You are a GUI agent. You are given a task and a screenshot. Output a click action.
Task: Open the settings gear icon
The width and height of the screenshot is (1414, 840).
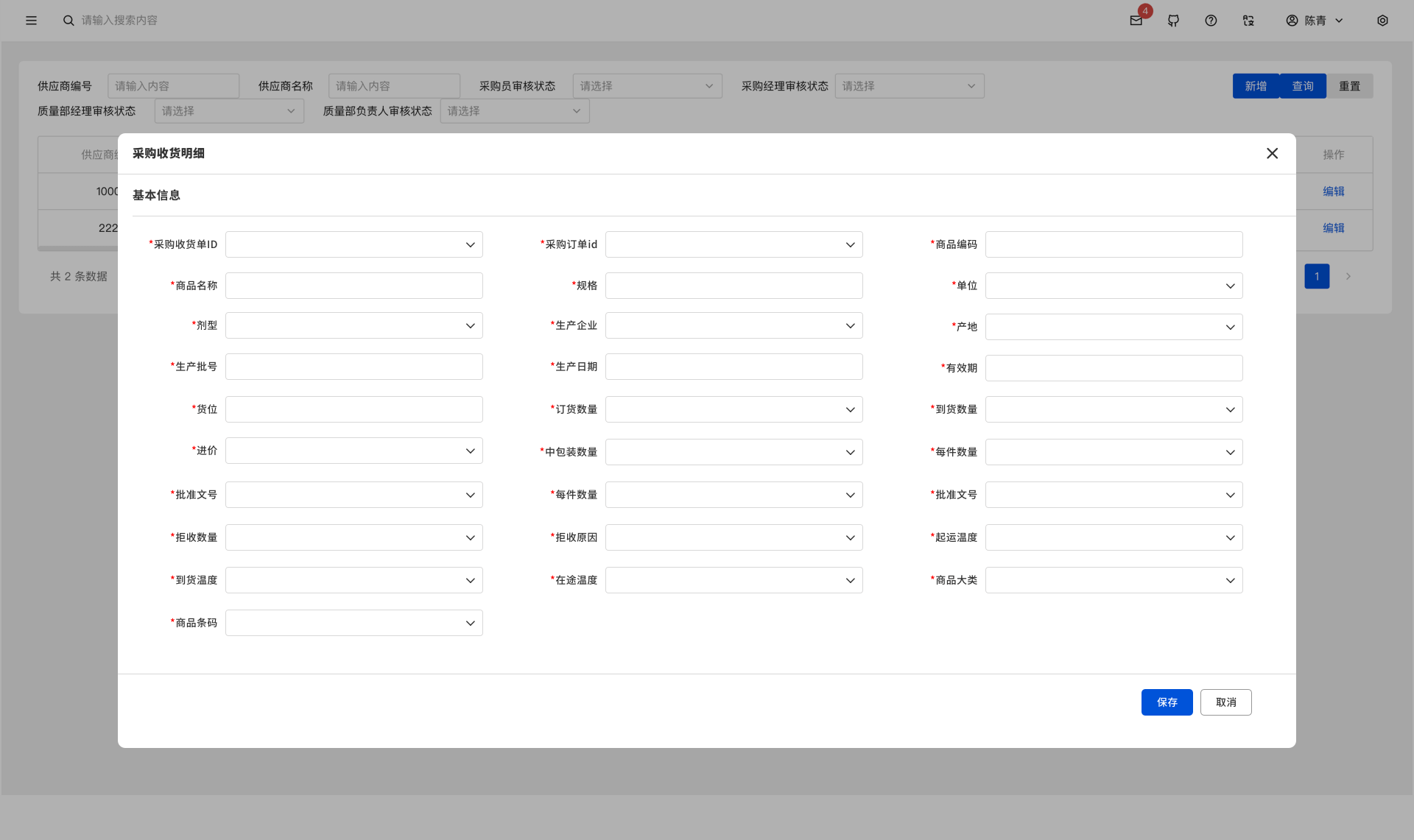click(x=1382, y=21)
